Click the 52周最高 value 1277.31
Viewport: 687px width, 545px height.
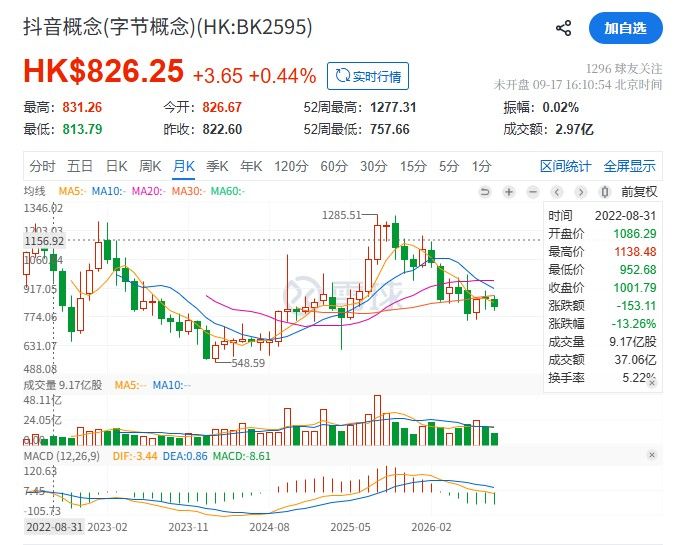click(x=393, y=107)
